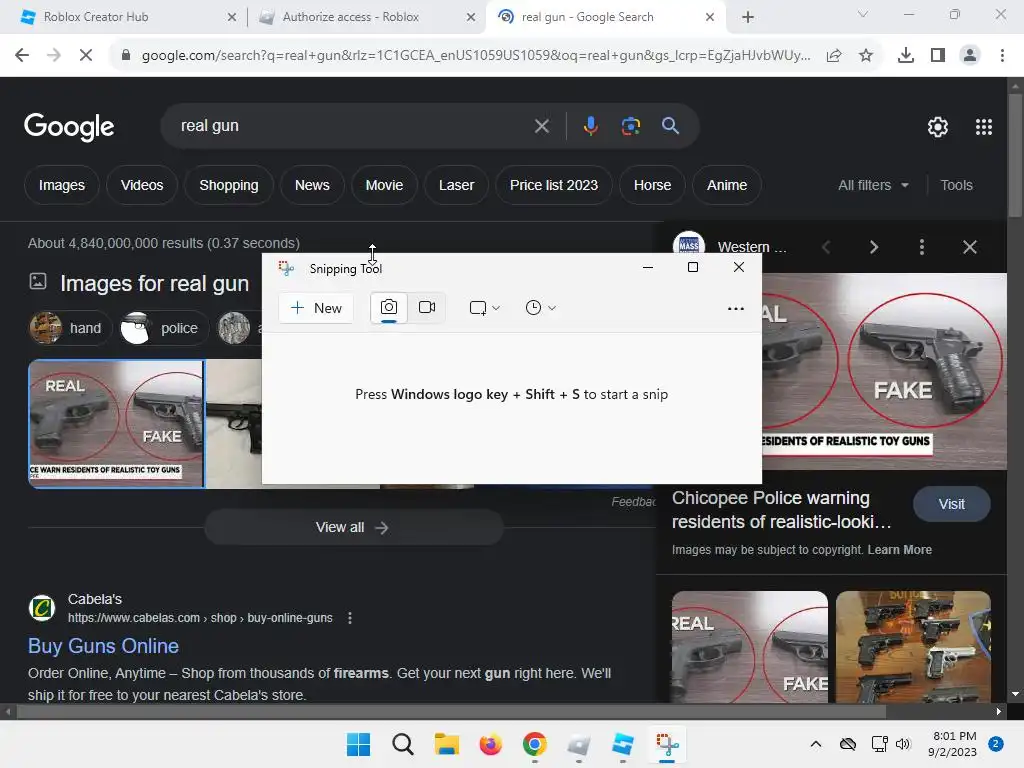The image size is (1024, 768).
Task: Go to next image in preview panel
Action: 874,247
